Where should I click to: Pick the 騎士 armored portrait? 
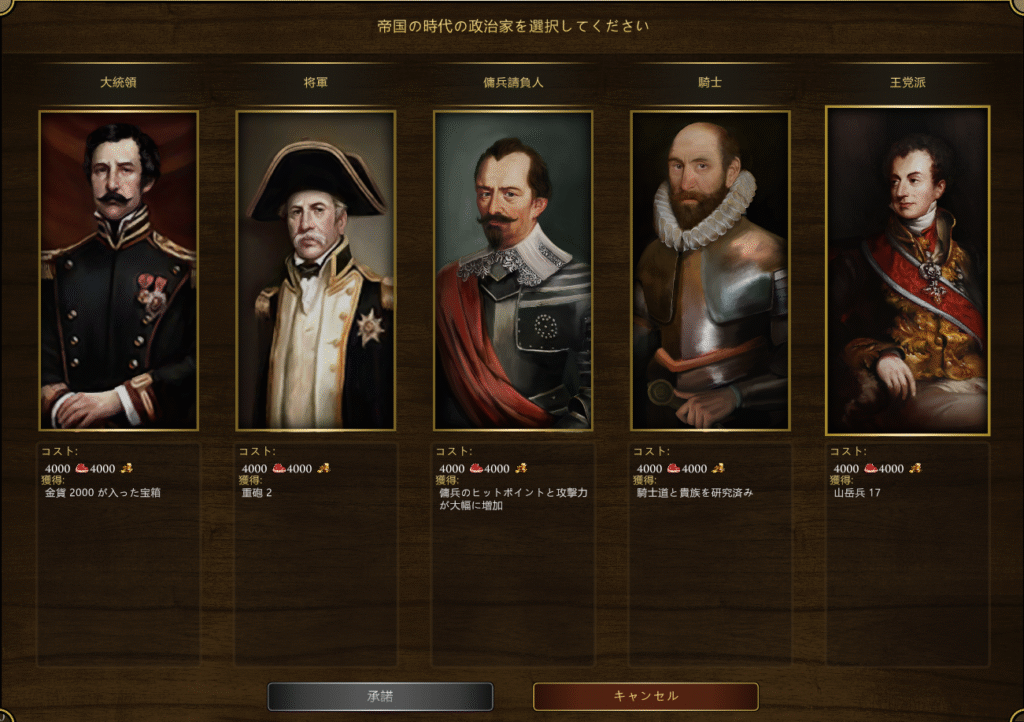pyautogui.click(x=710, y=270)
